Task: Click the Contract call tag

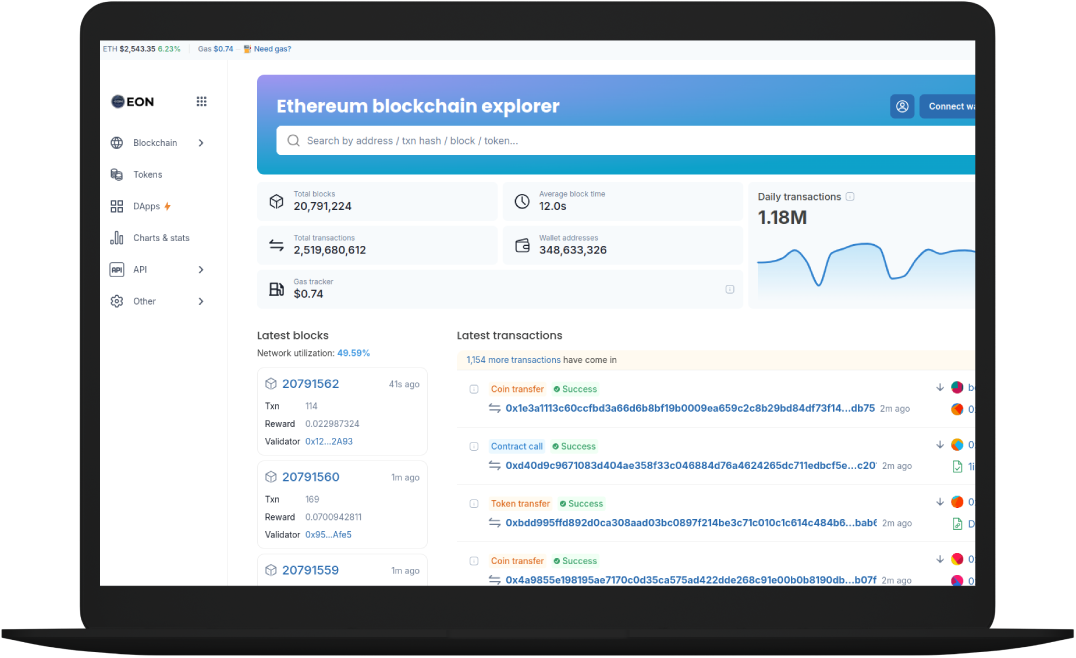Action: tap(517, 447)
